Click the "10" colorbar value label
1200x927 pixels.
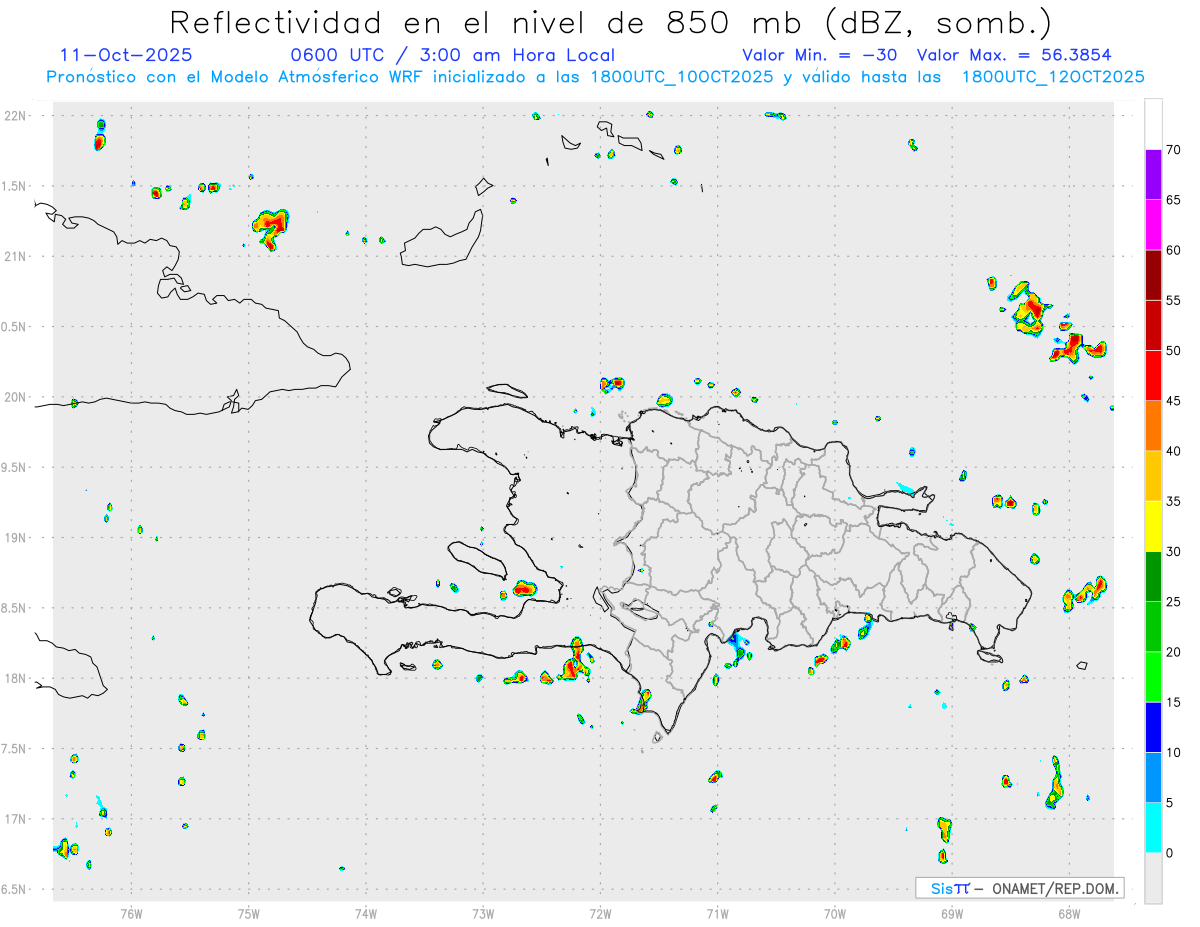1173,752
